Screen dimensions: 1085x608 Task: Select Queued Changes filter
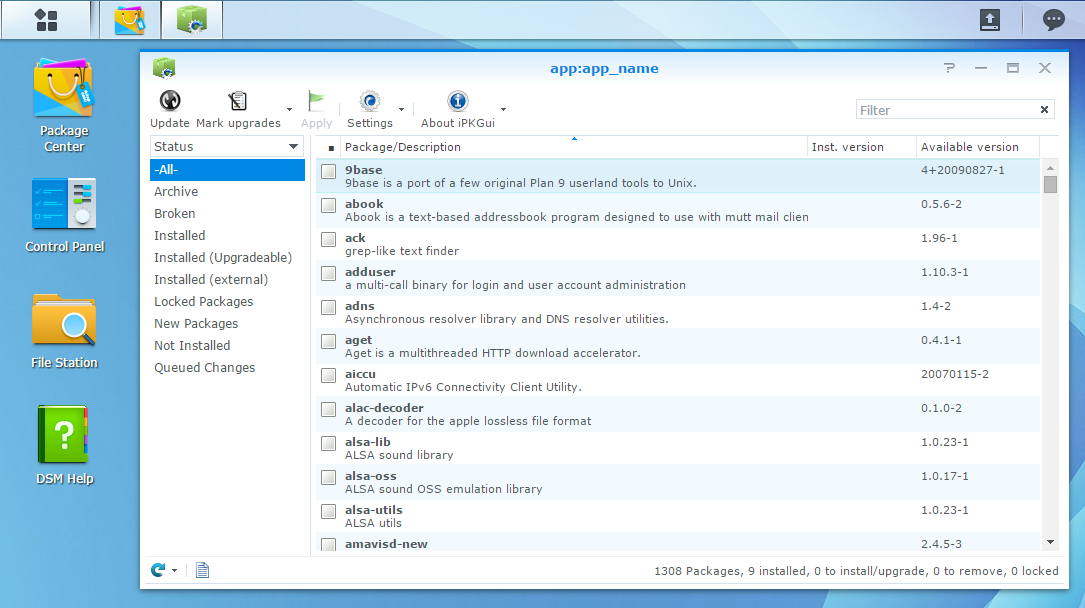227,367
